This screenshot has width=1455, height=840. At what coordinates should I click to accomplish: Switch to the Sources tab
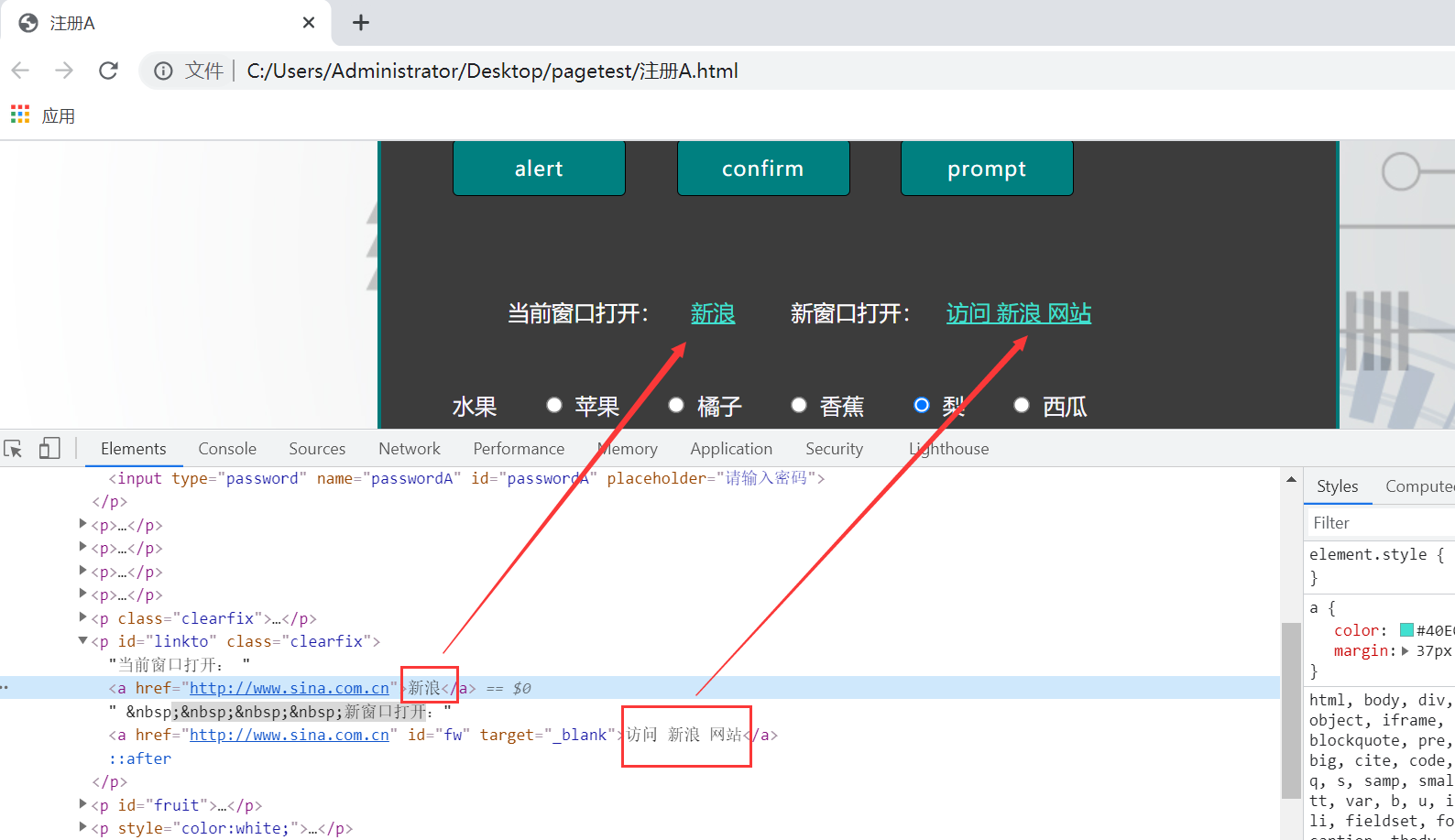[317, 449]
